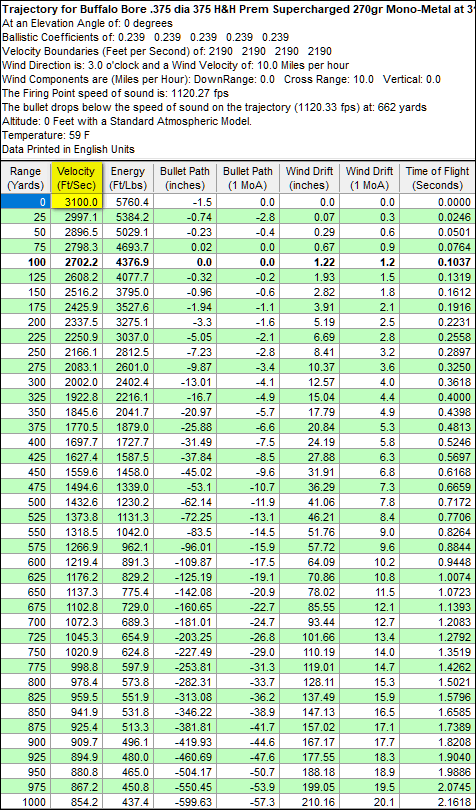The height and width of the screenshot is (810, 476).
Task: Click the Wind Direction header line
Action: click(x=176, y=66)
